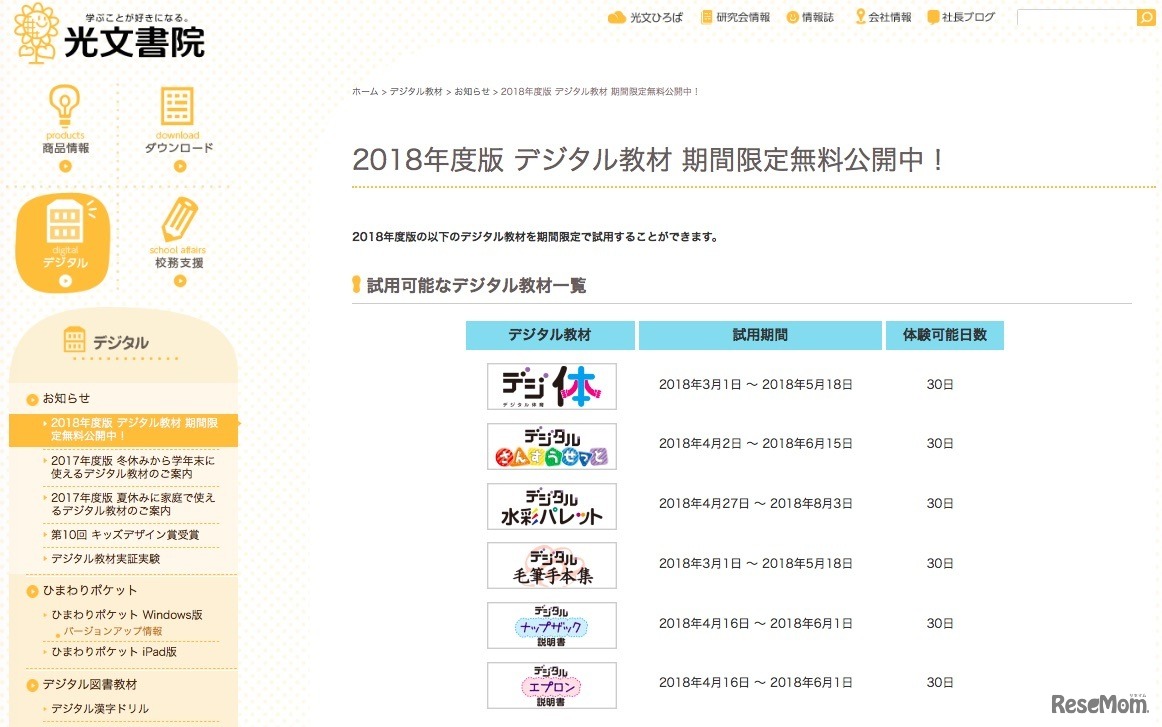Click the デジタルナップザック説明書 product logo
Image resolution: width=1162 pixels, height=727 pixels.
pos(551,625)
